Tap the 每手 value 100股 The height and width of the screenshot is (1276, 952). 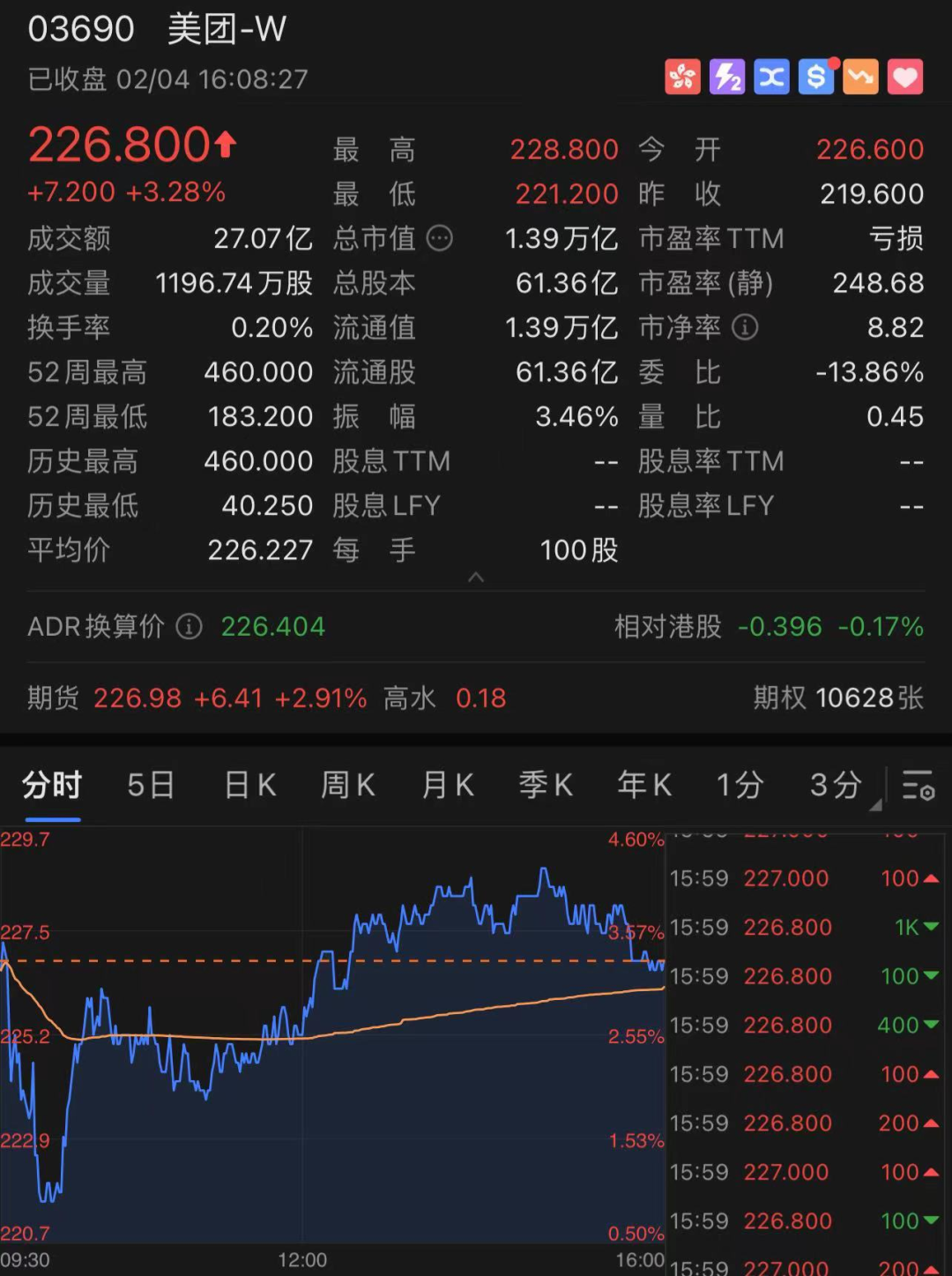579,550
